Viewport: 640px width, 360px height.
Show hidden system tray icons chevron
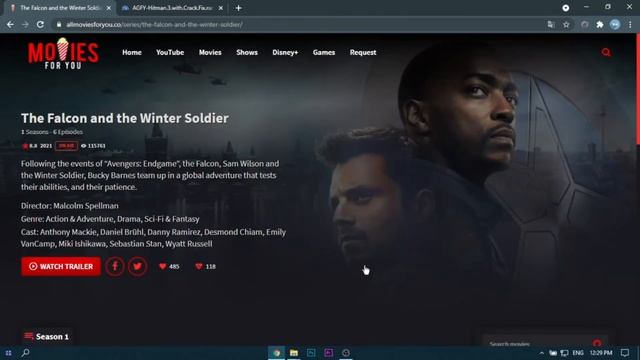coord(541,353)
